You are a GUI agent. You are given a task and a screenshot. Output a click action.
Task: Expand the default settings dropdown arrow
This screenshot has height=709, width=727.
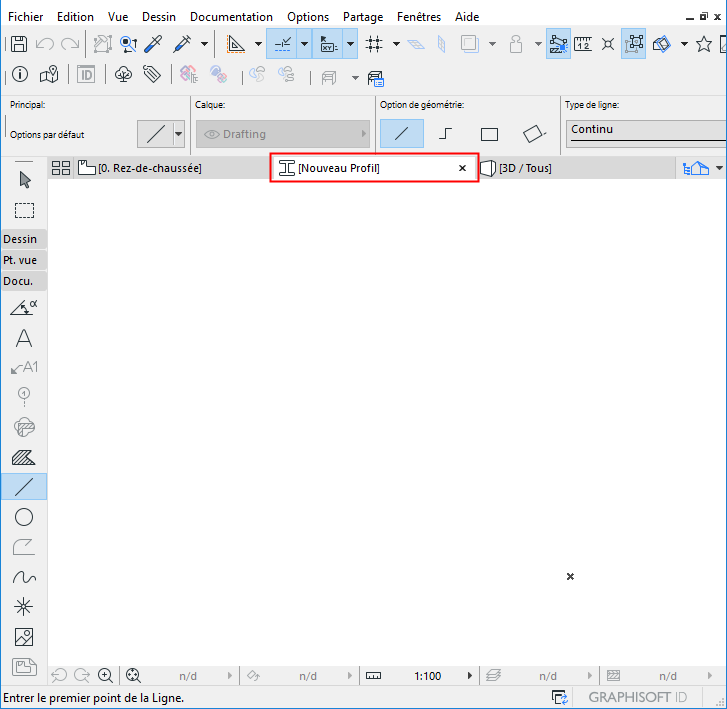pos(179,134)
